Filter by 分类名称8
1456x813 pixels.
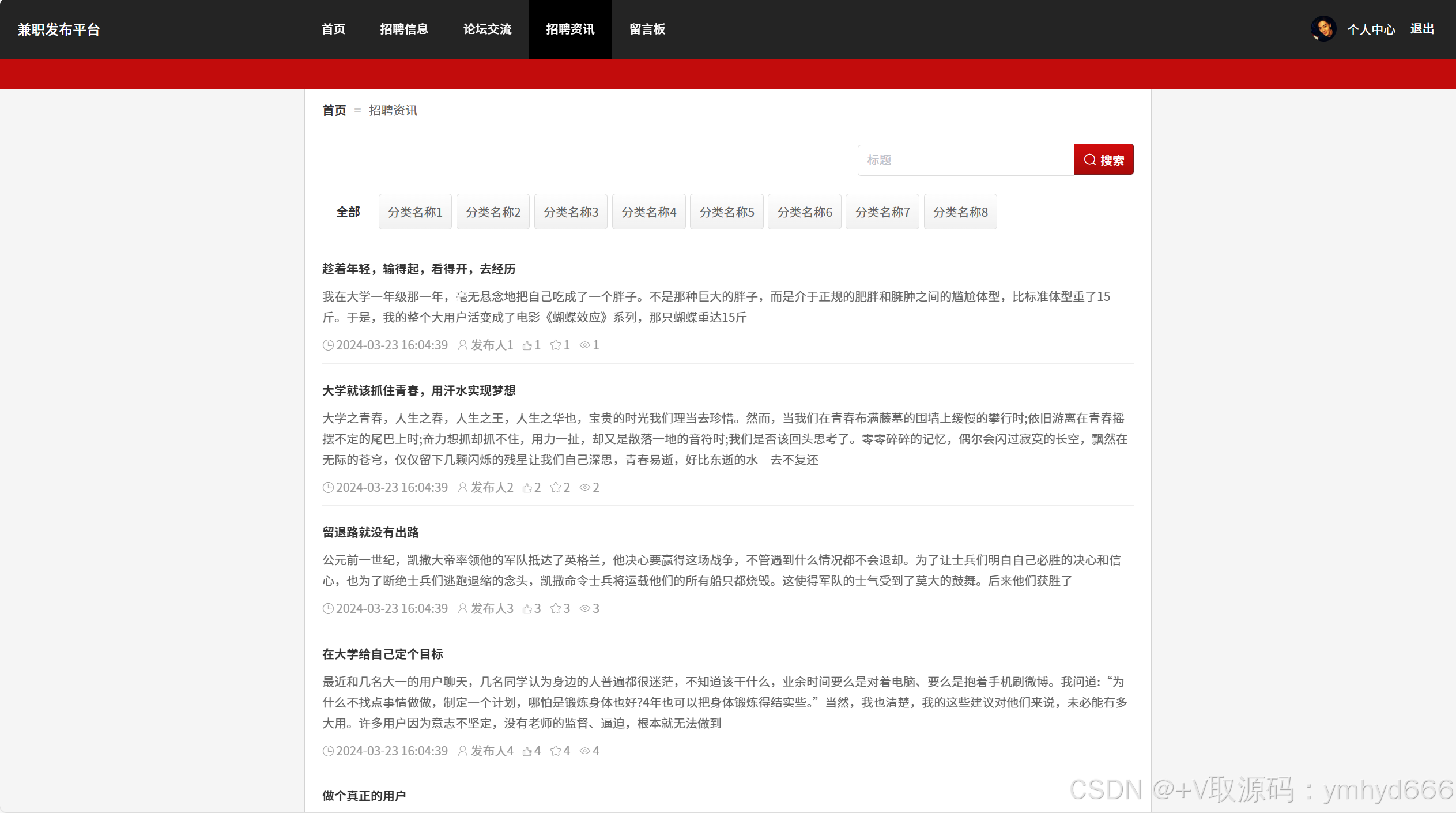(960, 212)
